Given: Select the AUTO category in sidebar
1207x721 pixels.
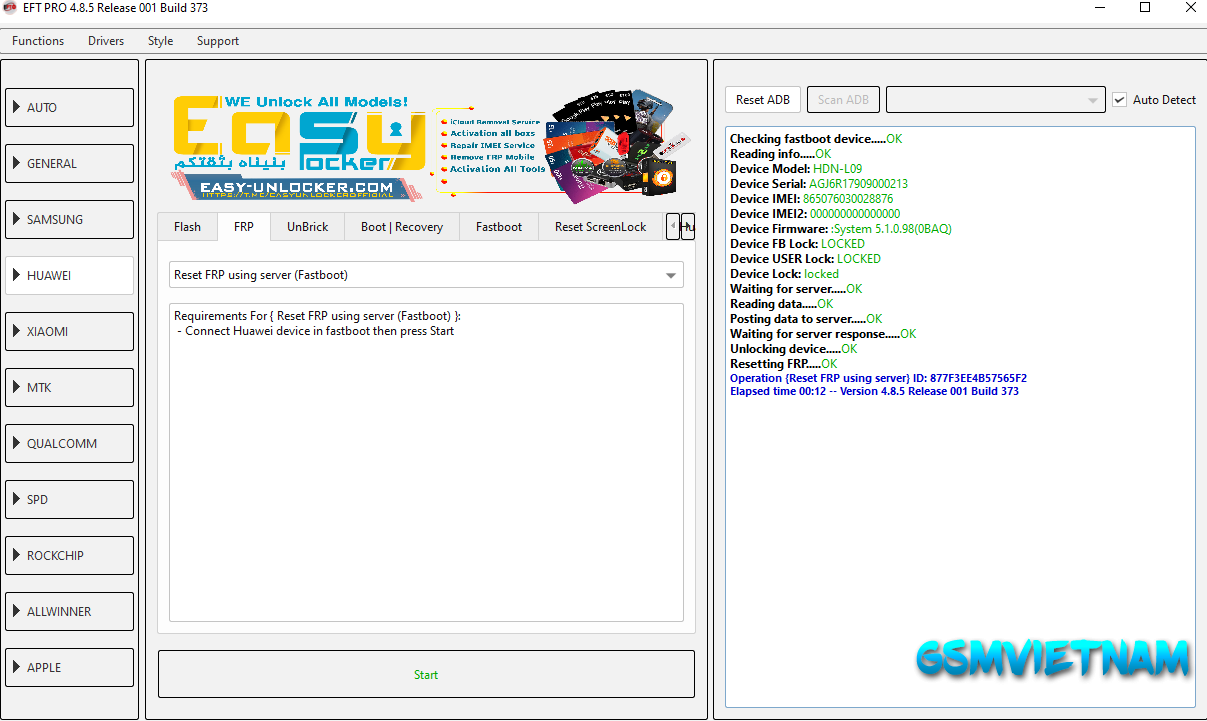Looking at the screenshot, I should tap(70, 107).
